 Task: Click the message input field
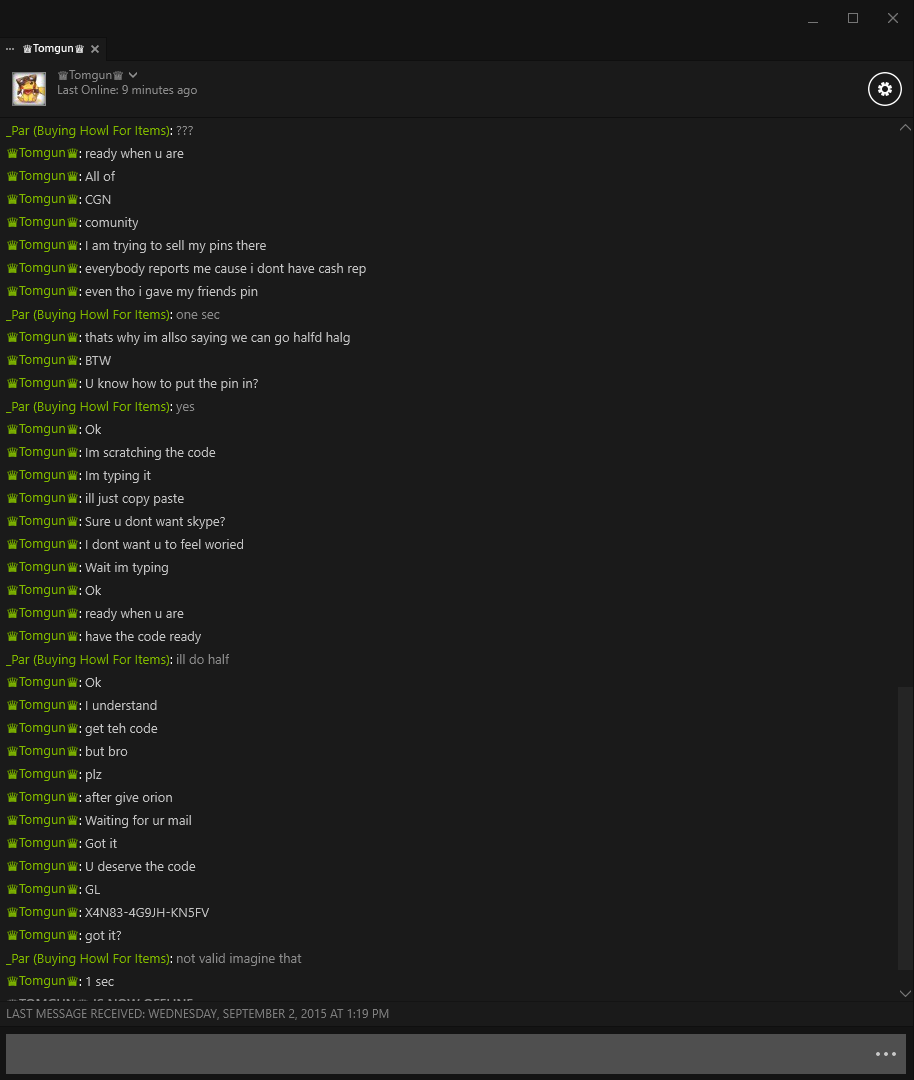(x=438, y=1054)
